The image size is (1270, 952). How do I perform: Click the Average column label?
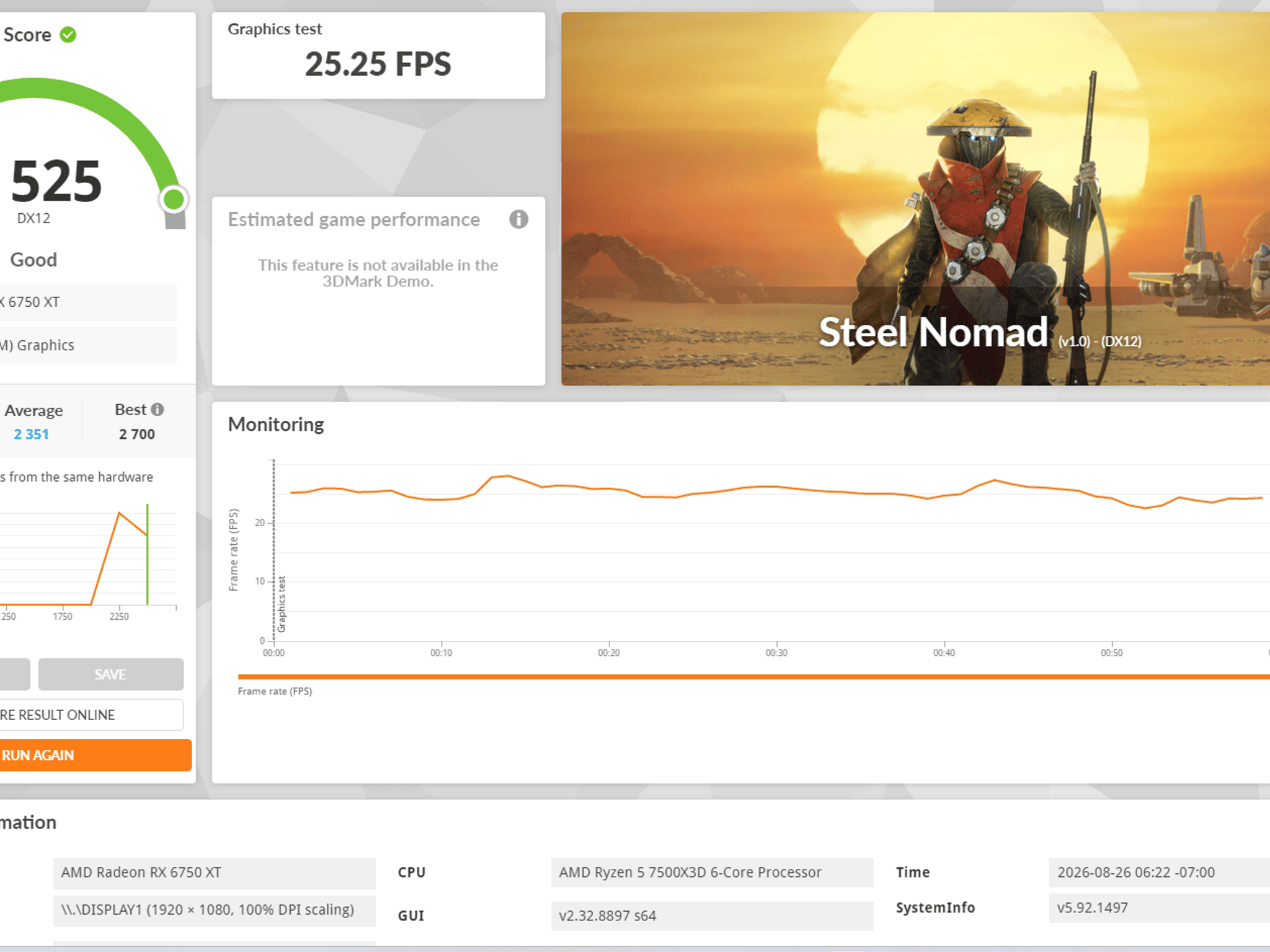pyautogui.click(x=33, y=410)
